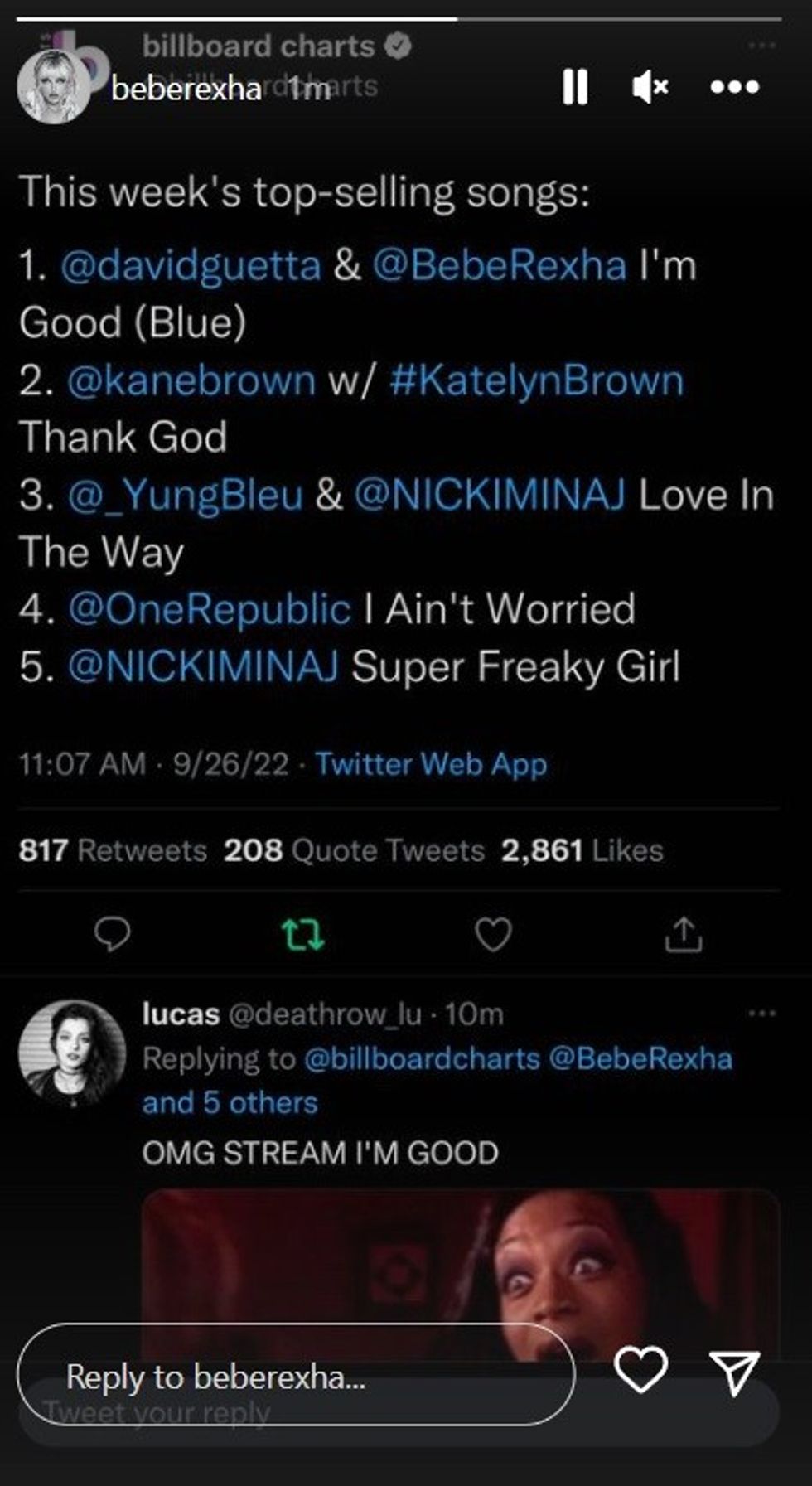Screen dimensions: 812x1486
Task: Open the story three-dot options menu
Action: [735, 86]
